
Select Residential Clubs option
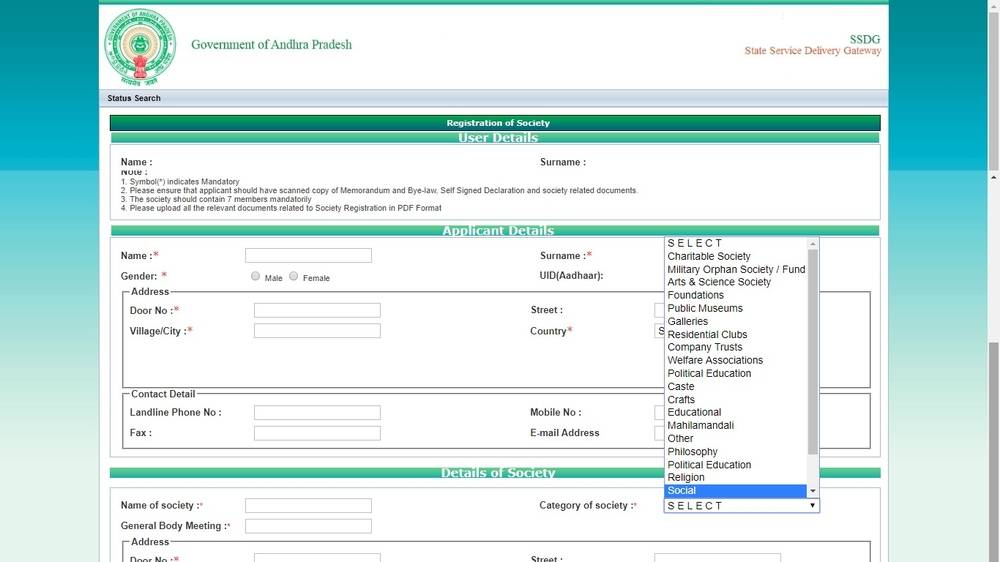pyautogui.click(x=736, y=334)
